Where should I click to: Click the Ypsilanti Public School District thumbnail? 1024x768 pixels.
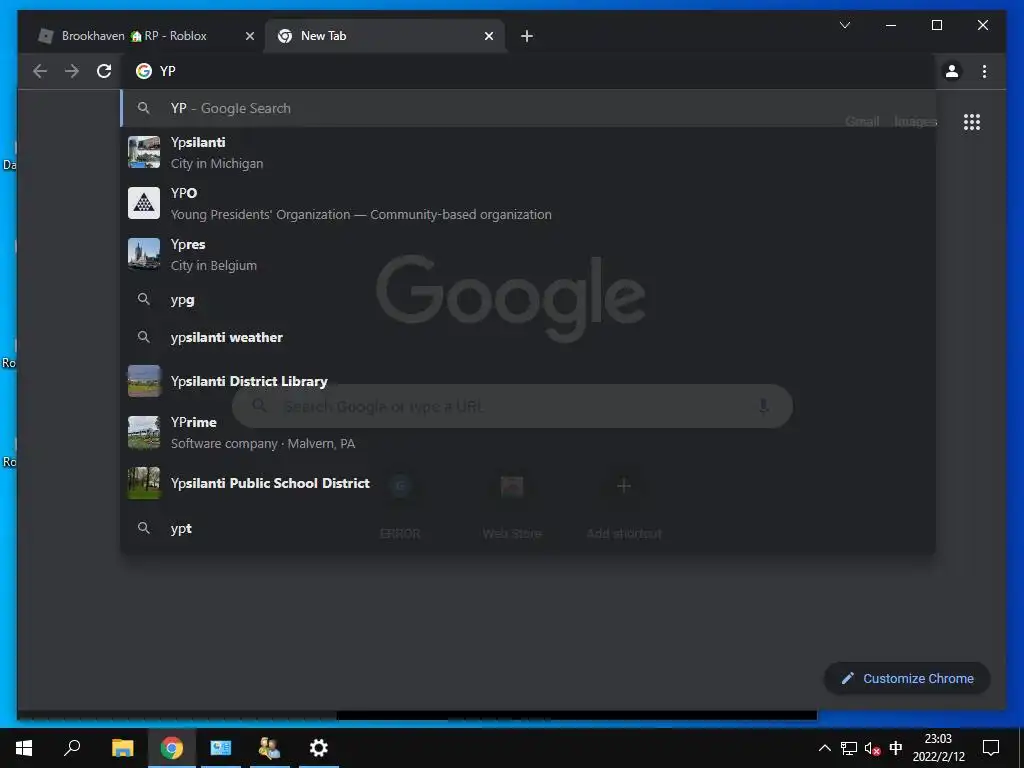[x=144, y=483]
